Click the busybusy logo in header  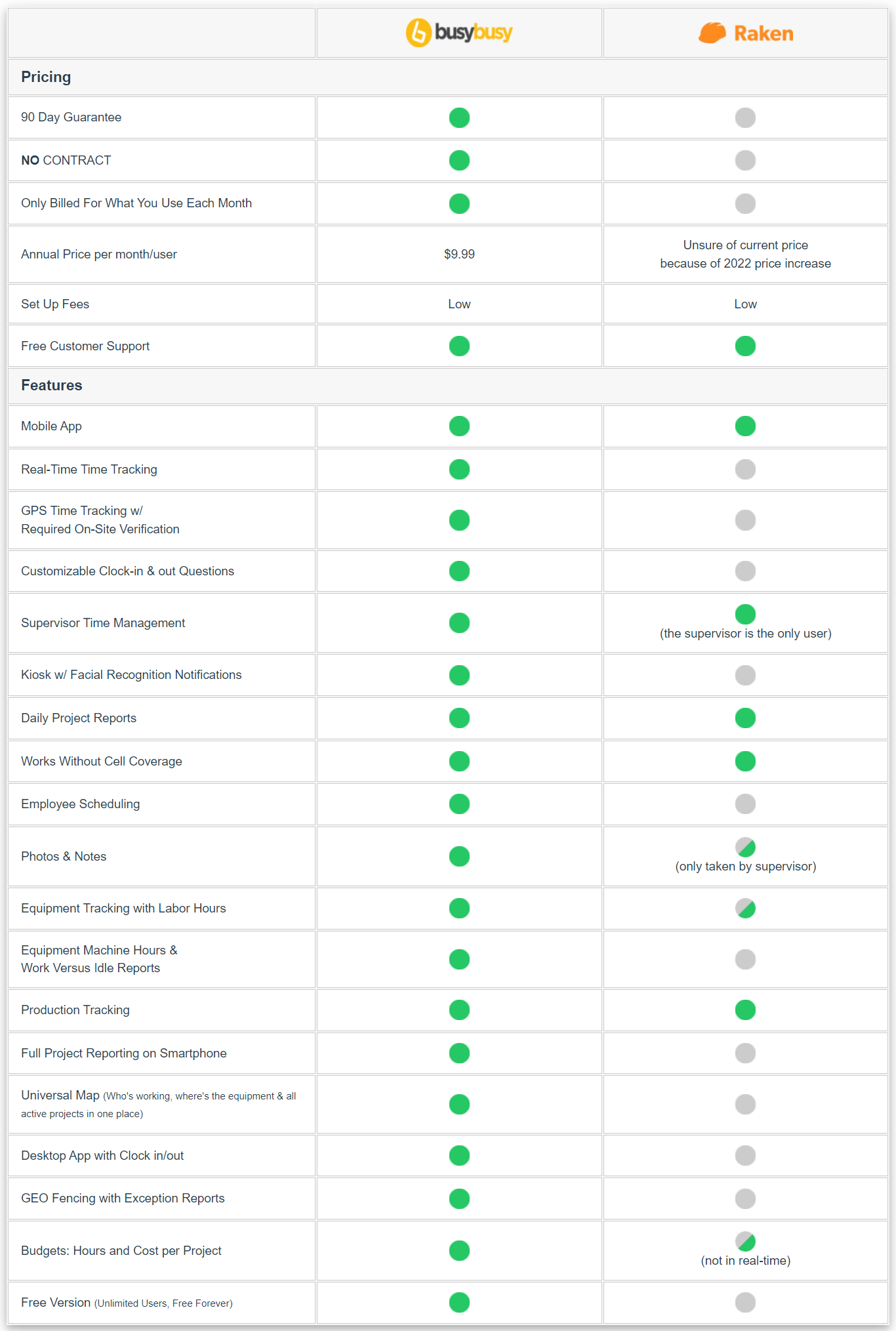point(459,32)
